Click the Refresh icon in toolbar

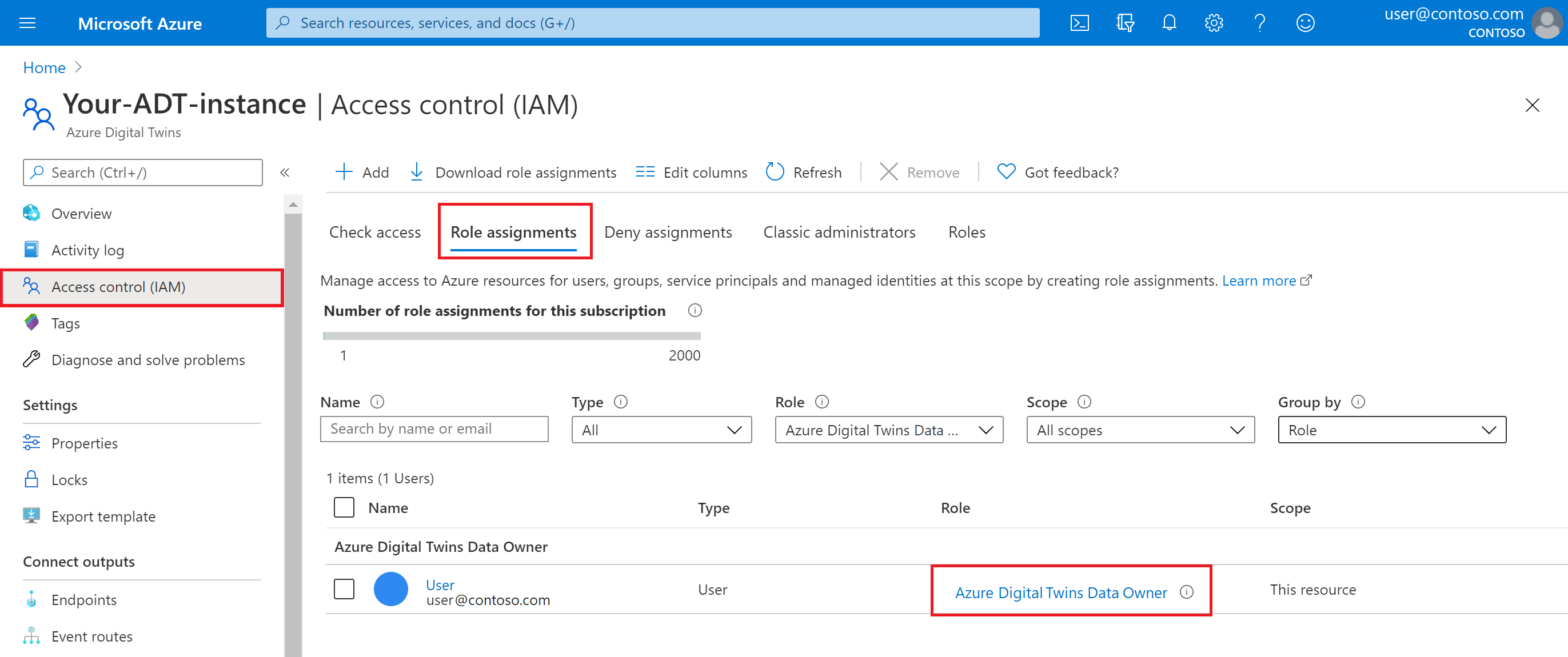click(x=775, y=172)
